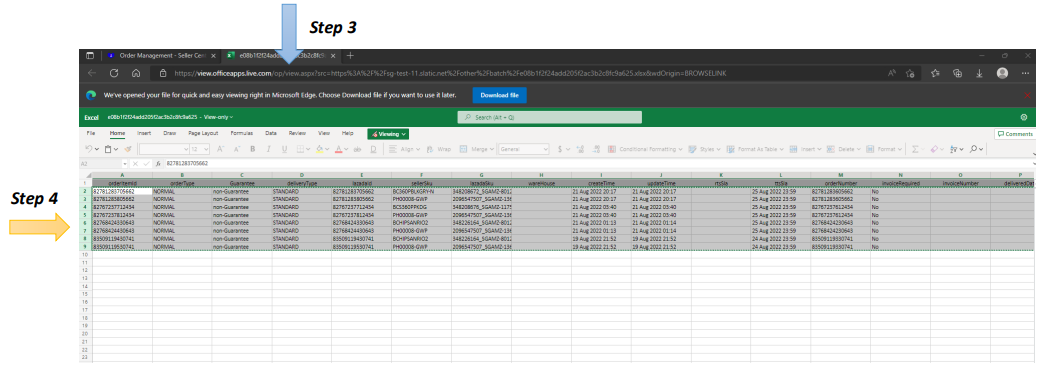Viewport: 1050px width, 373px height.
Task: Open the Excel settings gear icon
Action: pyautogui.click(x=1024, y=117)
